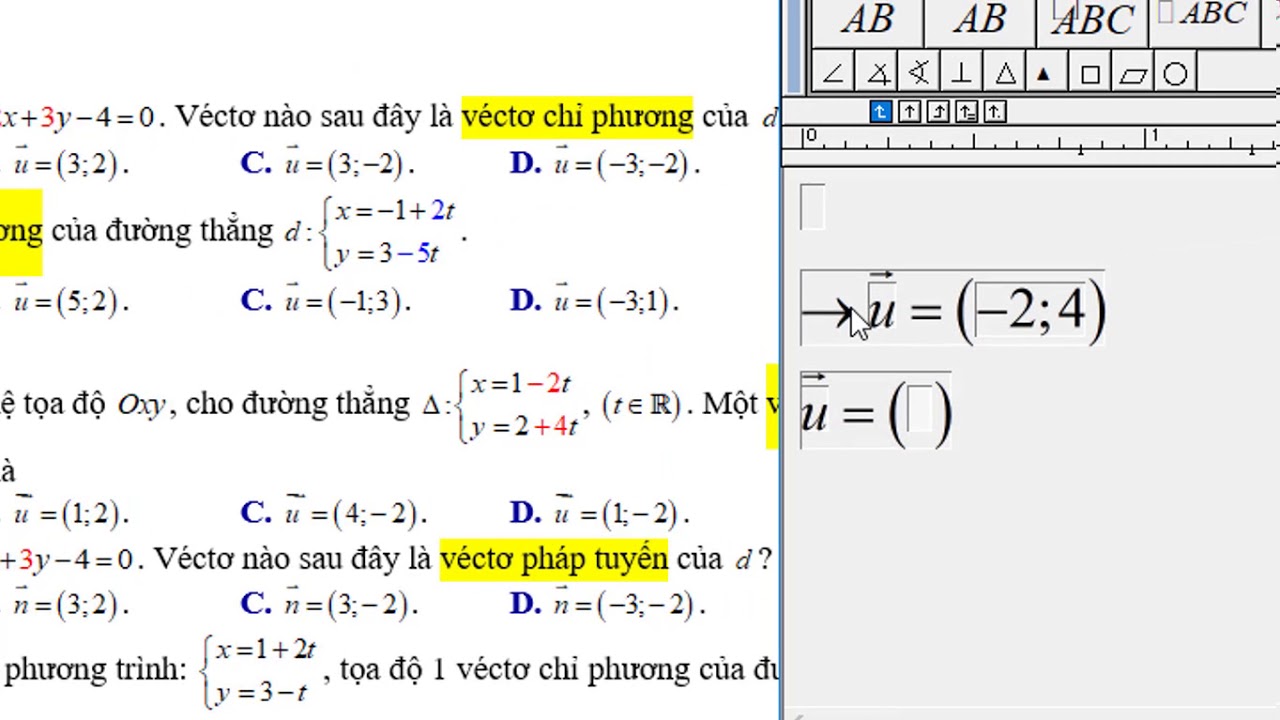The image size is (1280, 720).
Task: Select answer C. u=(3;−2) in first question
Action: click(328, 164)
